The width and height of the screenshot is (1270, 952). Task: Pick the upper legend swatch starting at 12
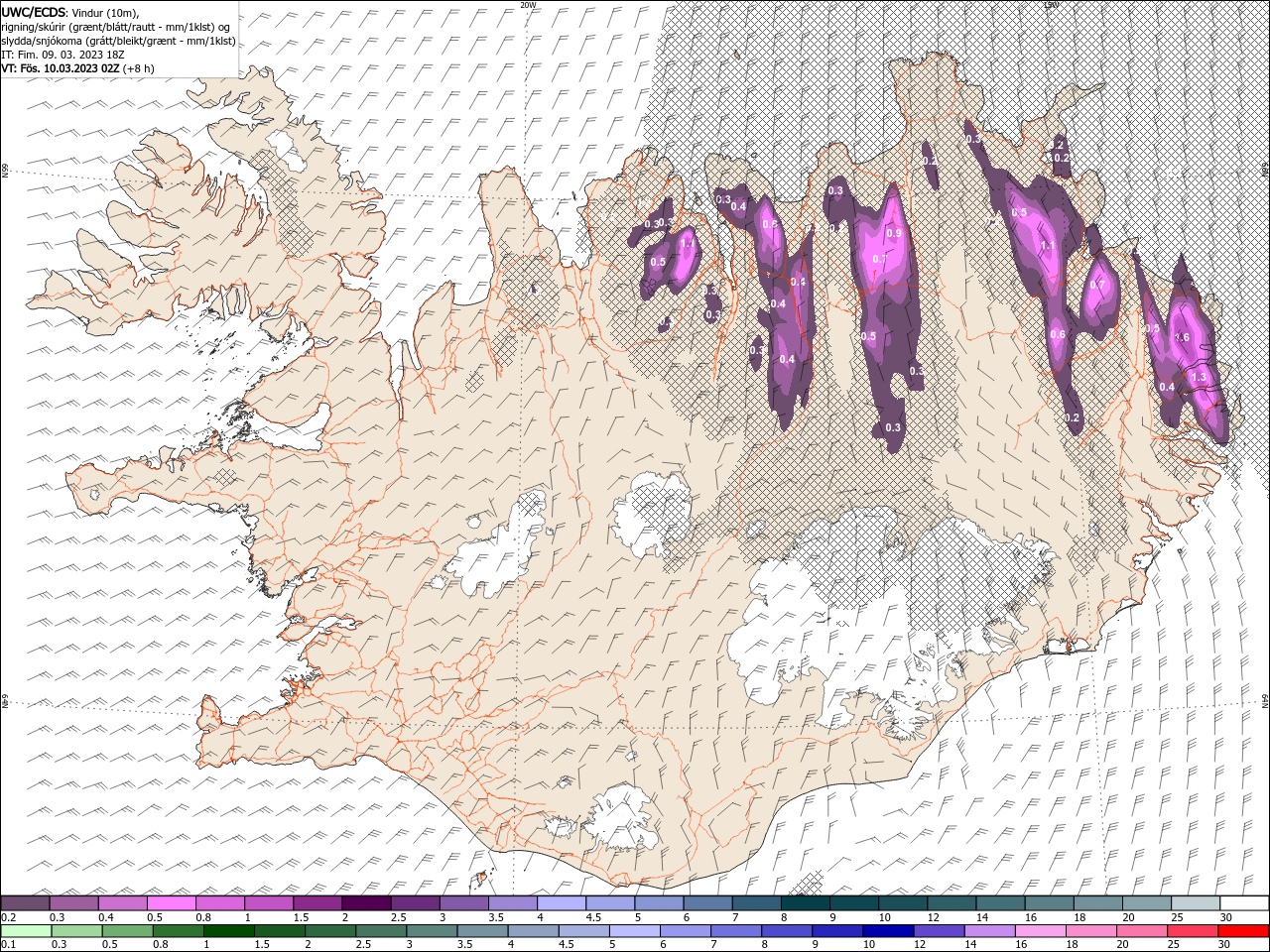click(x=952, y=902)
